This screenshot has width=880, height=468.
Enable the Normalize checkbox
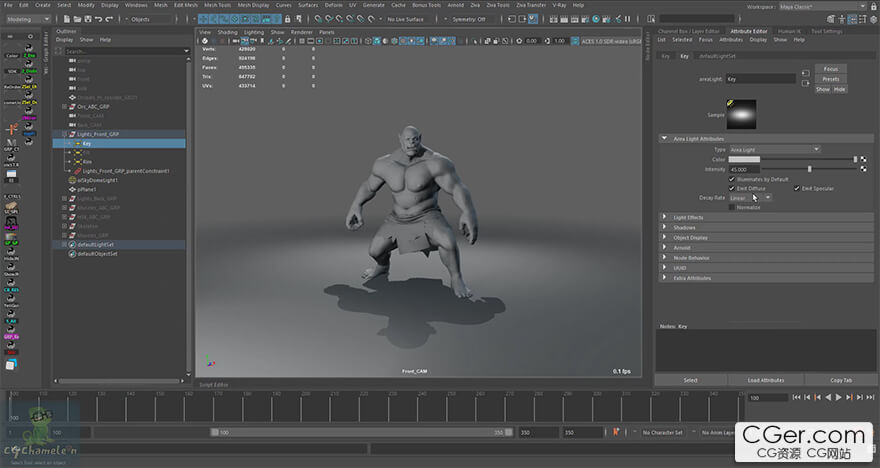click(x=732, y=207)
